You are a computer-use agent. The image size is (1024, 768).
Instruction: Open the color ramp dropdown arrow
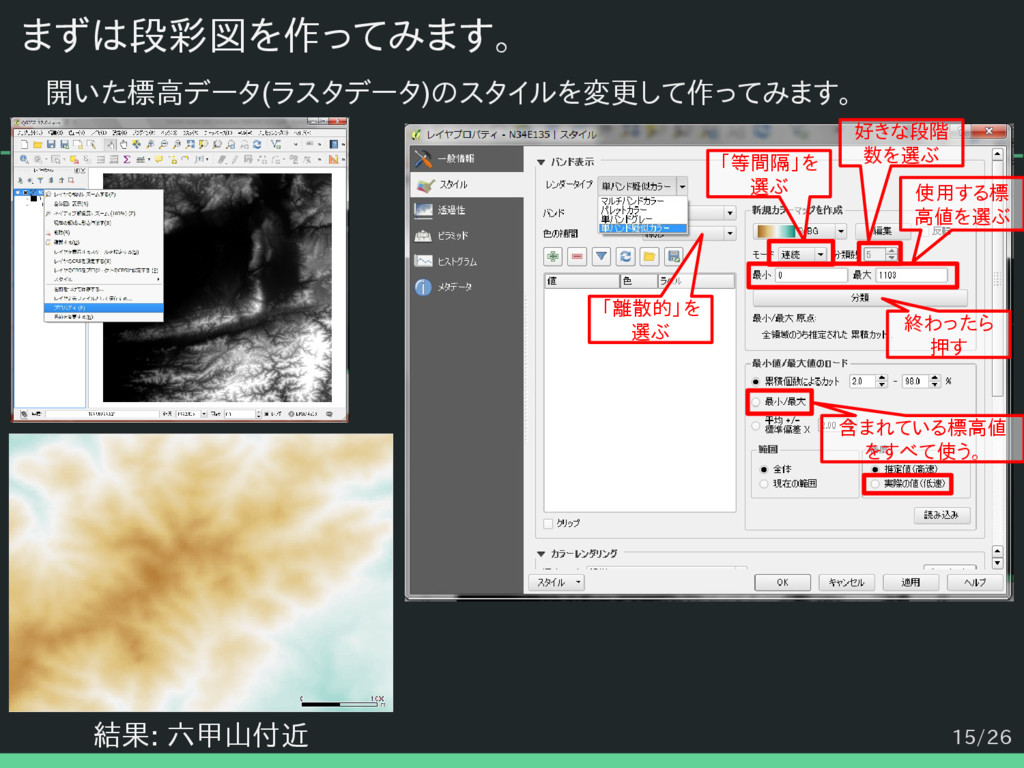(840, 231)
